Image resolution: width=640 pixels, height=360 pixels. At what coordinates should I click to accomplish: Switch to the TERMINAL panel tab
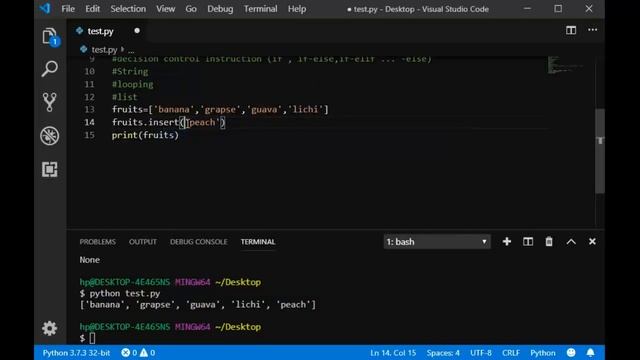(258, 242)
